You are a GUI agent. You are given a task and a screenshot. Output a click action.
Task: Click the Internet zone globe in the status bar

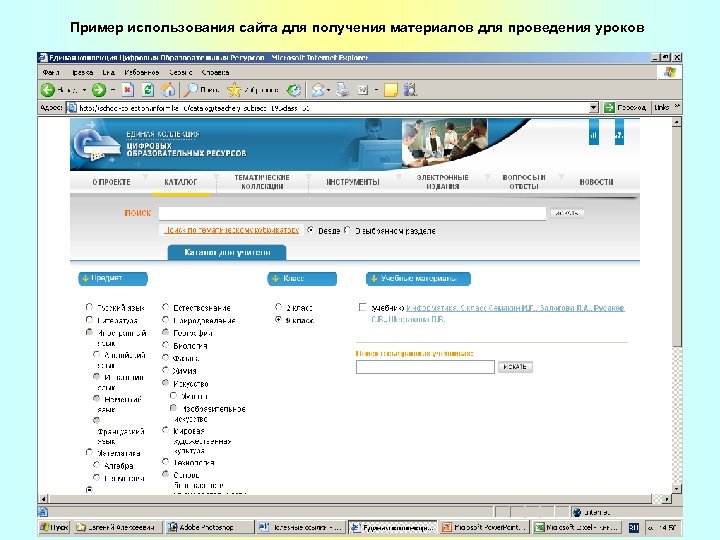click(x=577, y=512)
